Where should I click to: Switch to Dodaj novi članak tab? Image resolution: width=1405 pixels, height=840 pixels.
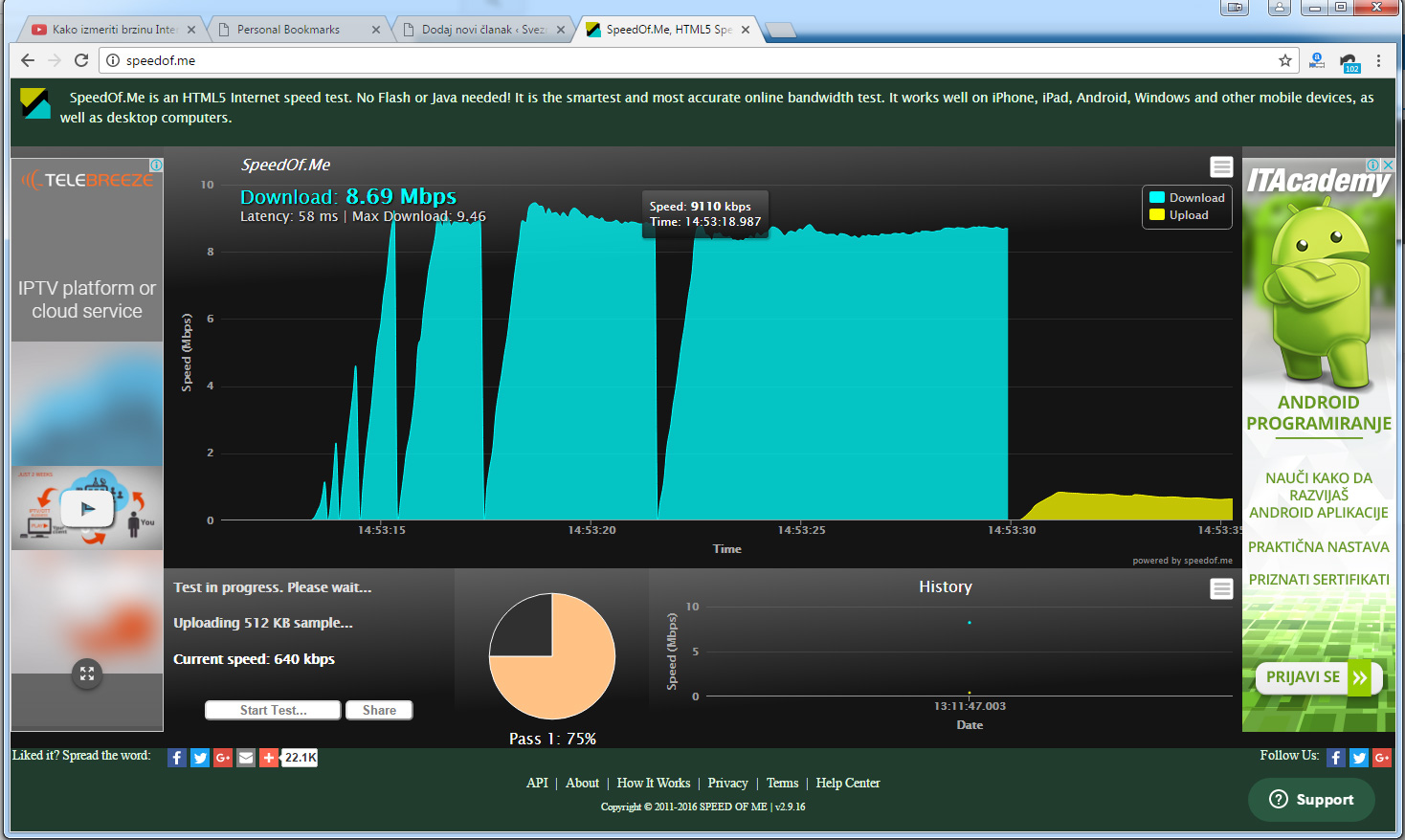pyautogui.click(x=483, y=30)
